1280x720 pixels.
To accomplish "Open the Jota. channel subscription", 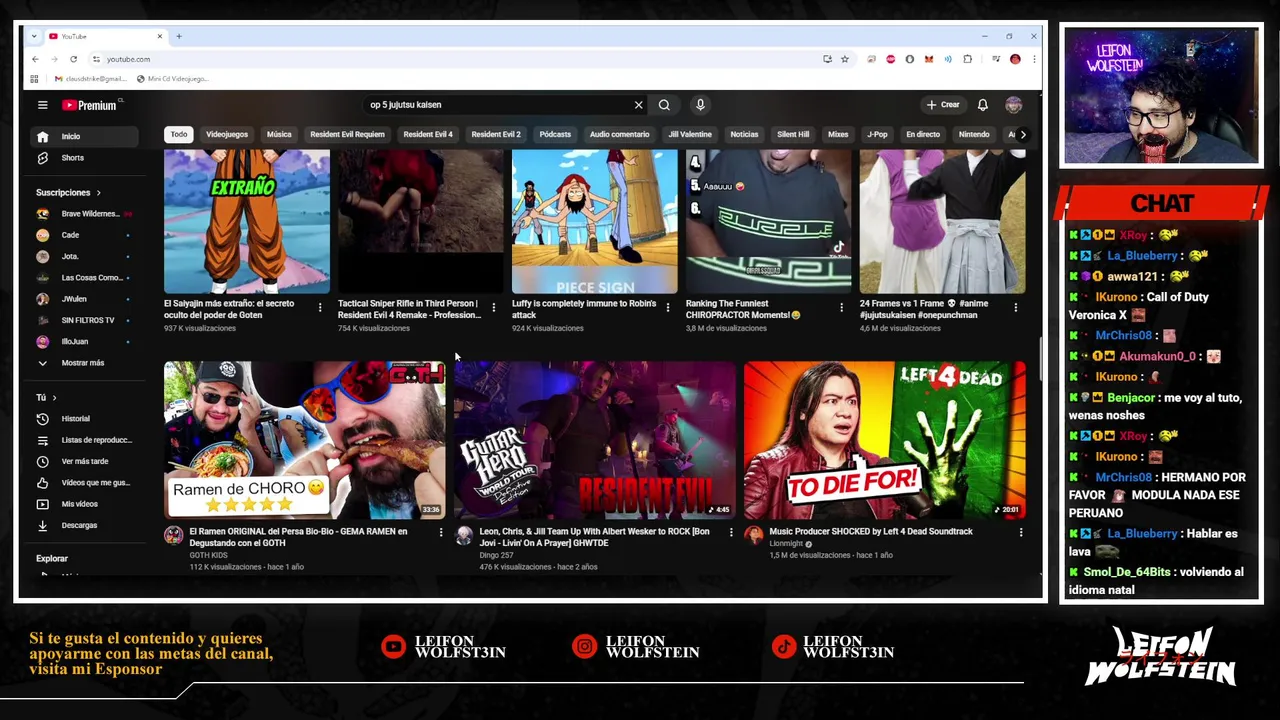I will [x=84, y=256].
